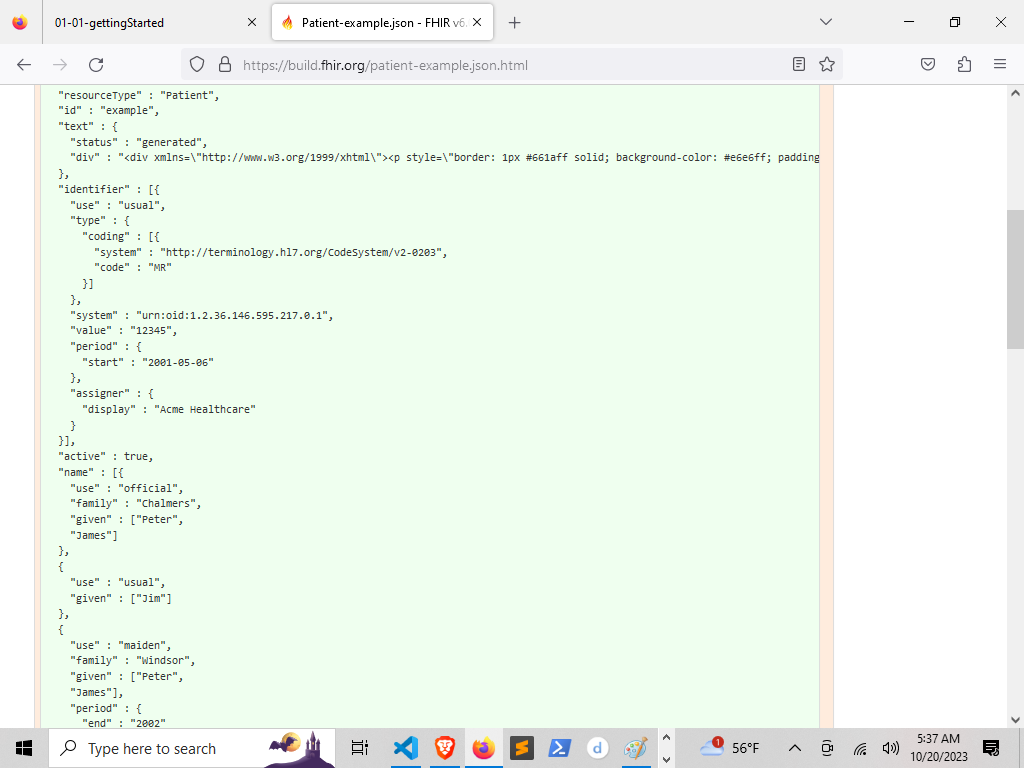Open Task View on the taskbar
Viewport: 1024px width, 768px height.
click(360, 748)
